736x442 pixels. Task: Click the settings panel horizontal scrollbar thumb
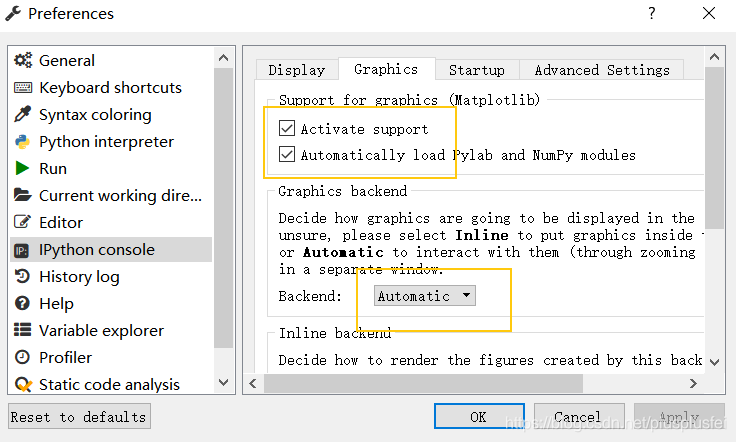click(x=423, y=383)
